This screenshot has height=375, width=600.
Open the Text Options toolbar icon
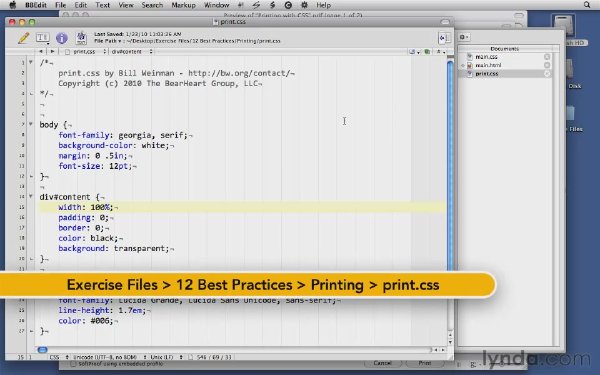42,38
